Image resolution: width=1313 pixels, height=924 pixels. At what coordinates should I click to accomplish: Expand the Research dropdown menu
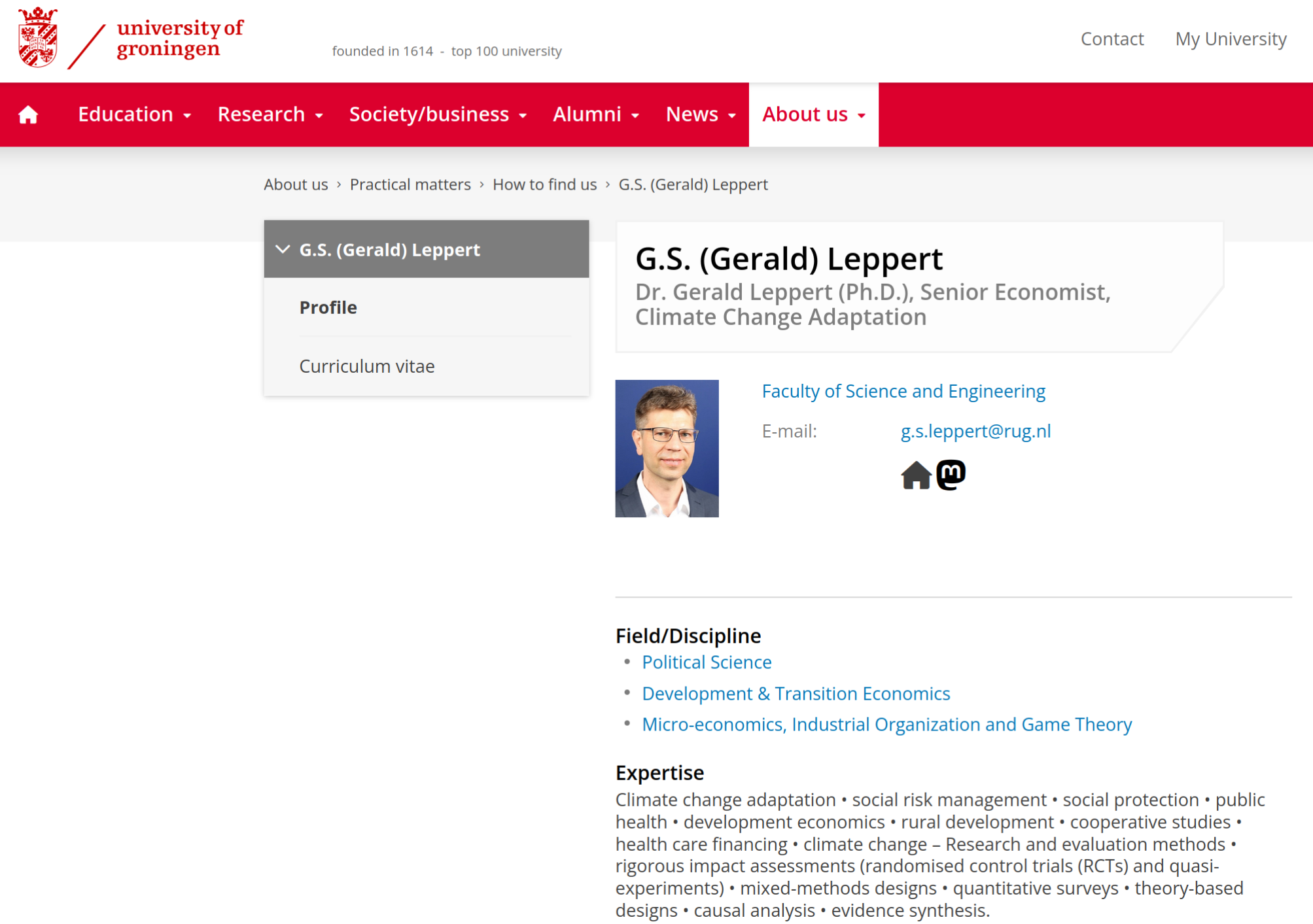coord(270,114)
